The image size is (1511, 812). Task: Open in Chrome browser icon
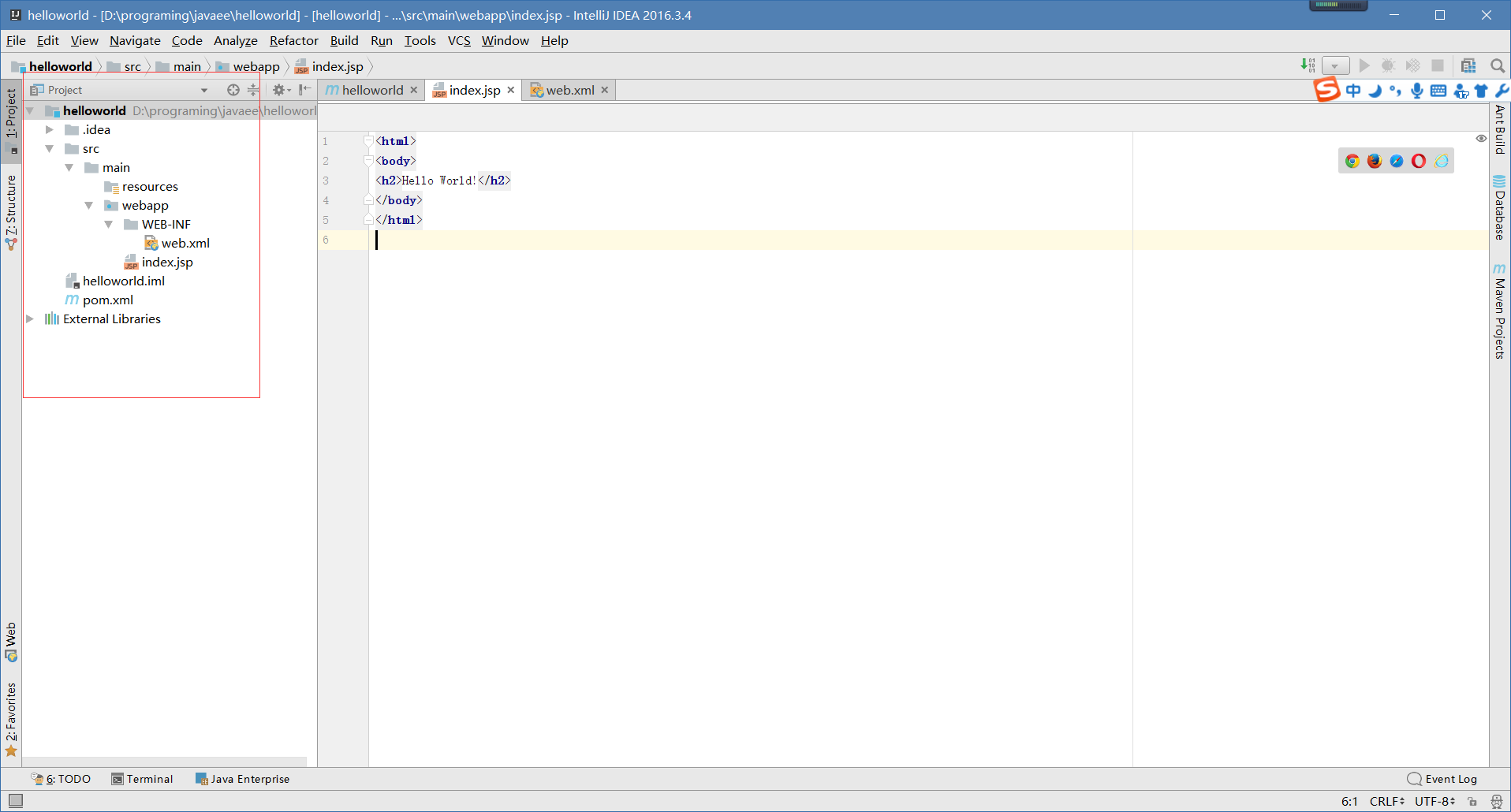1352,161
